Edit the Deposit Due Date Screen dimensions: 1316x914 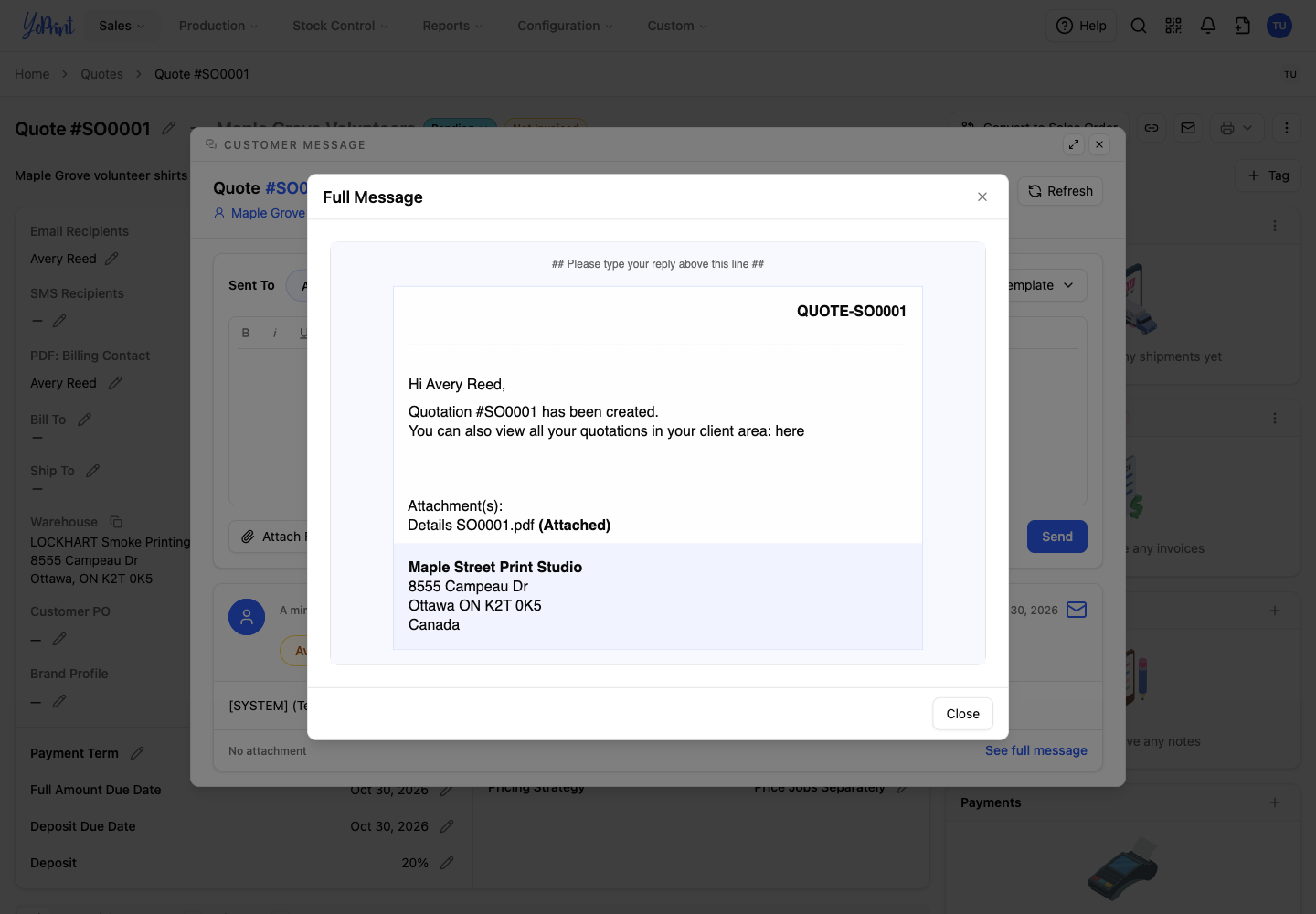447,826
